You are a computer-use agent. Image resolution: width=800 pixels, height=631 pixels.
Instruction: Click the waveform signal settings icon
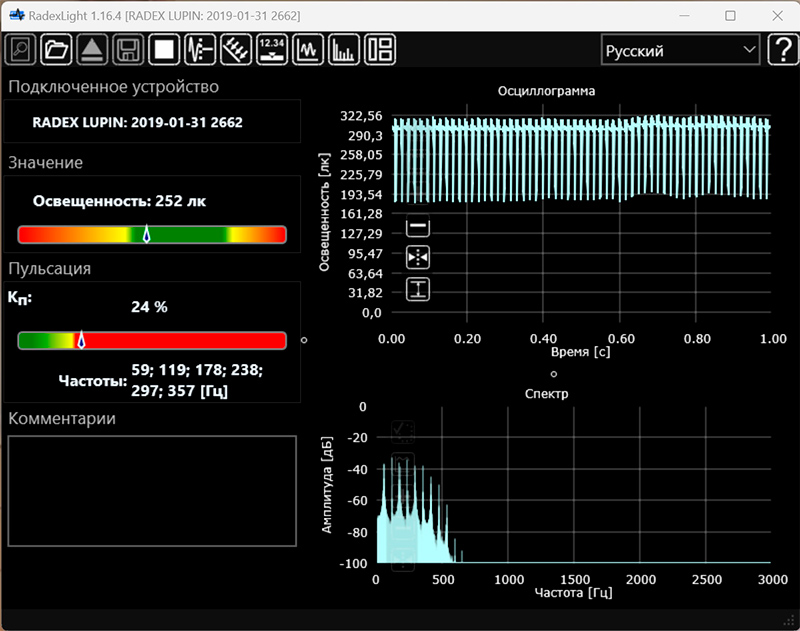[x=200, y=49]
